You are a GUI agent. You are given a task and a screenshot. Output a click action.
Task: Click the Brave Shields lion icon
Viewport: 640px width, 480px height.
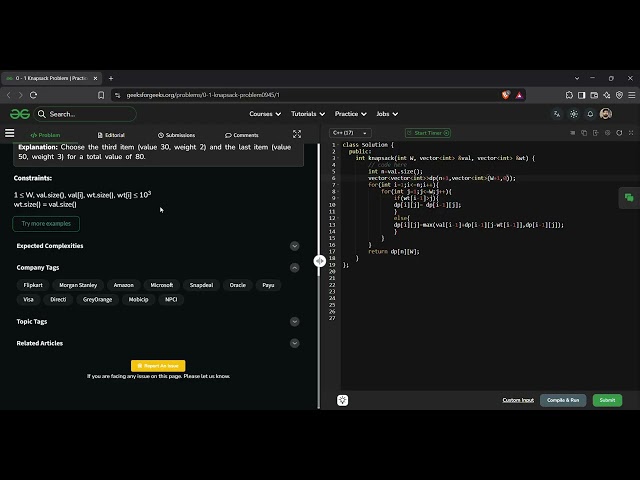coord(506,95)
